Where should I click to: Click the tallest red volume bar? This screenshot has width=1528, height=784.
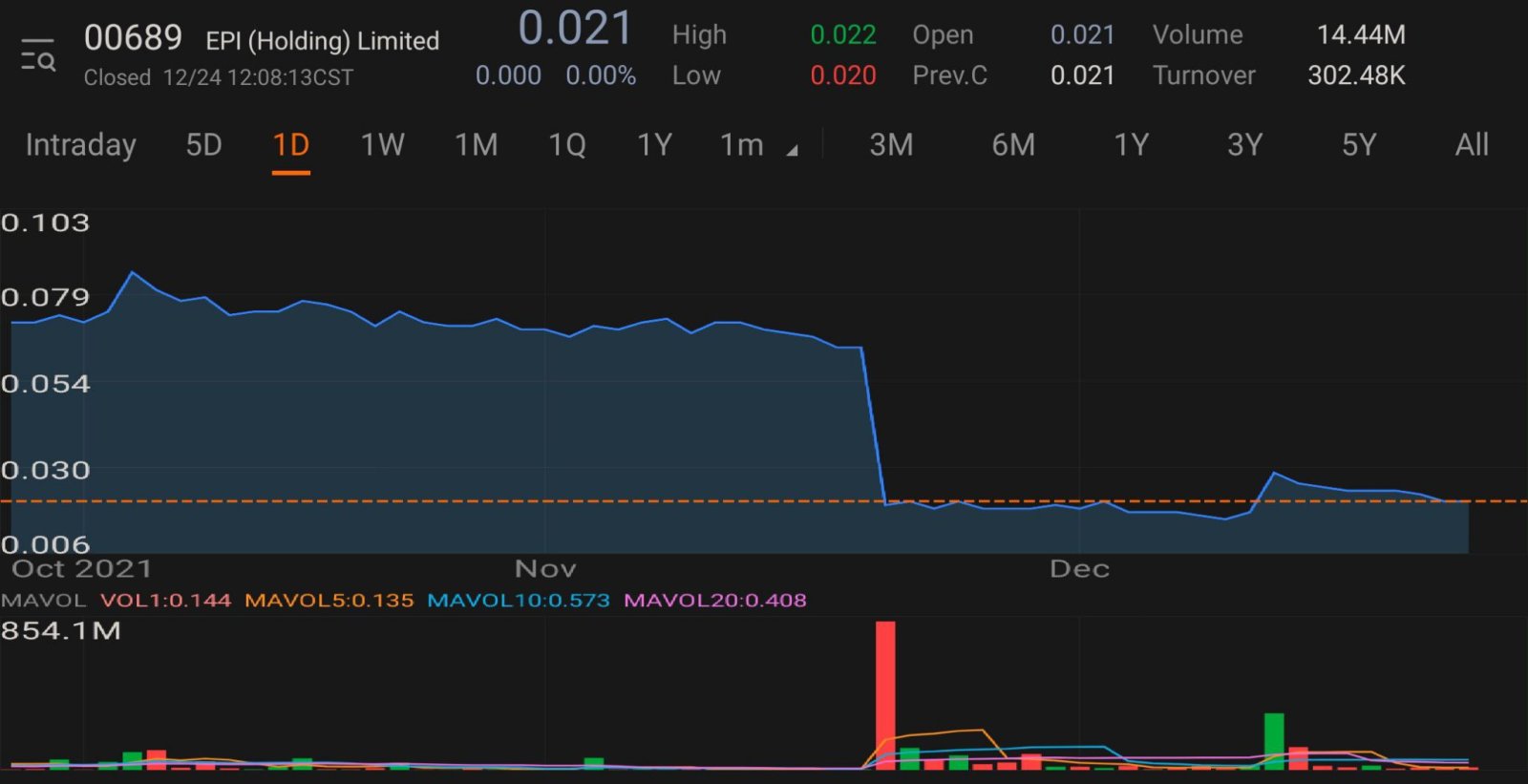pos(885,695)
